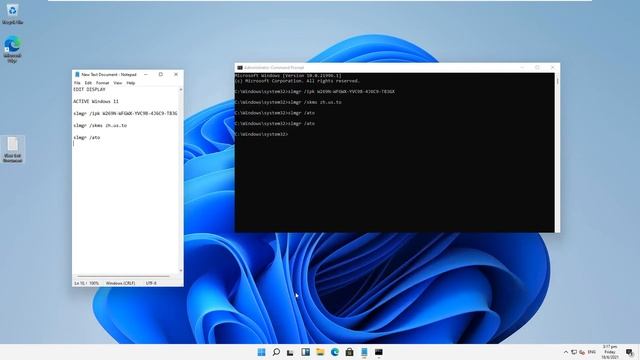
Task: Close the Command Prompt window
Action: [553, 67]
